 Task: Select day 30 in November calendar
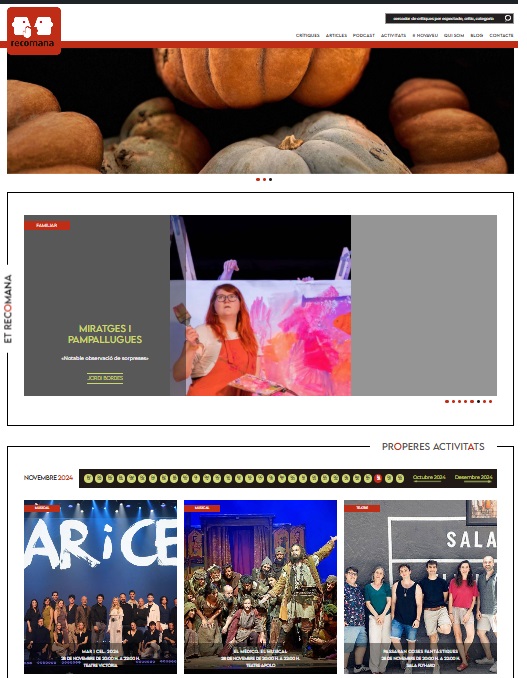[x=400, y=478]
